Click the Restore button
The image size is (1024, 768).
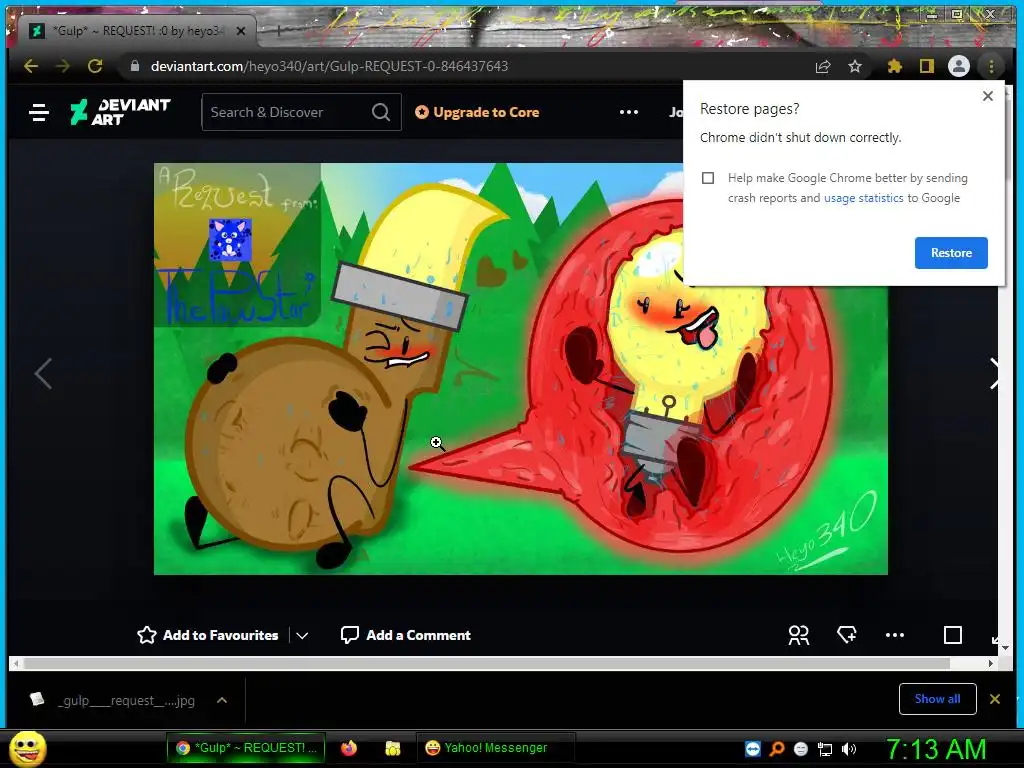(951, 253)
